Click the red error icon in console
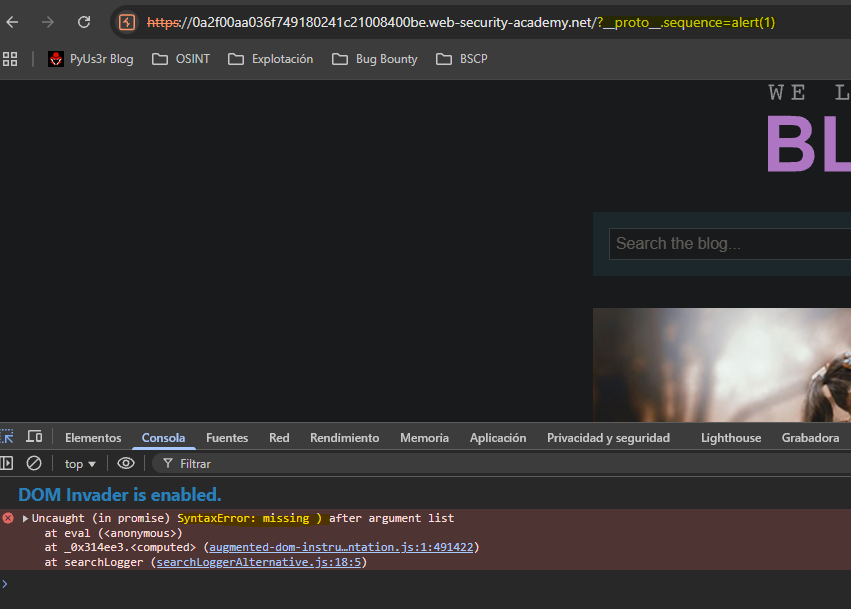Viewport: 851px width, 609px height. click(8, 518)
